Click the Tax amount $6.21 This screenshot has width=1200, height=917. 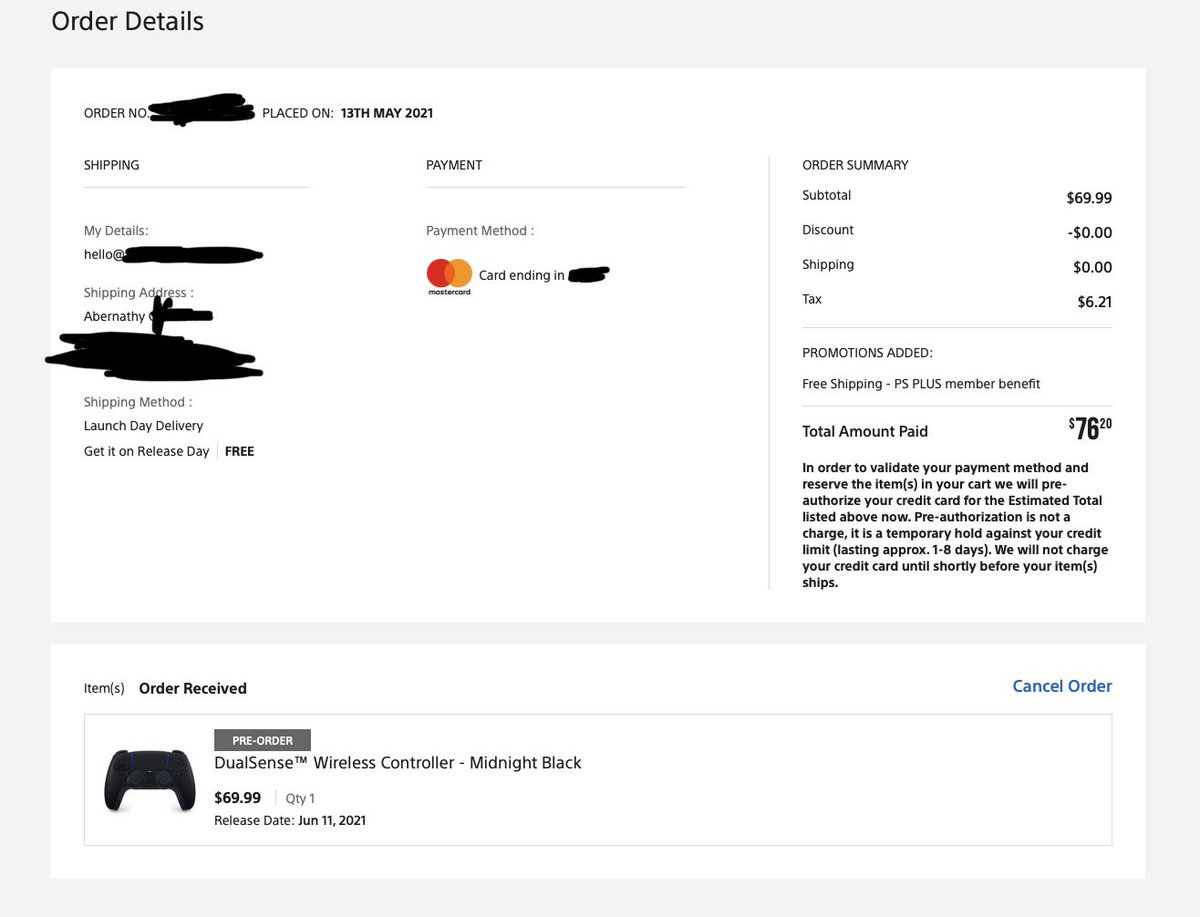1094,302
